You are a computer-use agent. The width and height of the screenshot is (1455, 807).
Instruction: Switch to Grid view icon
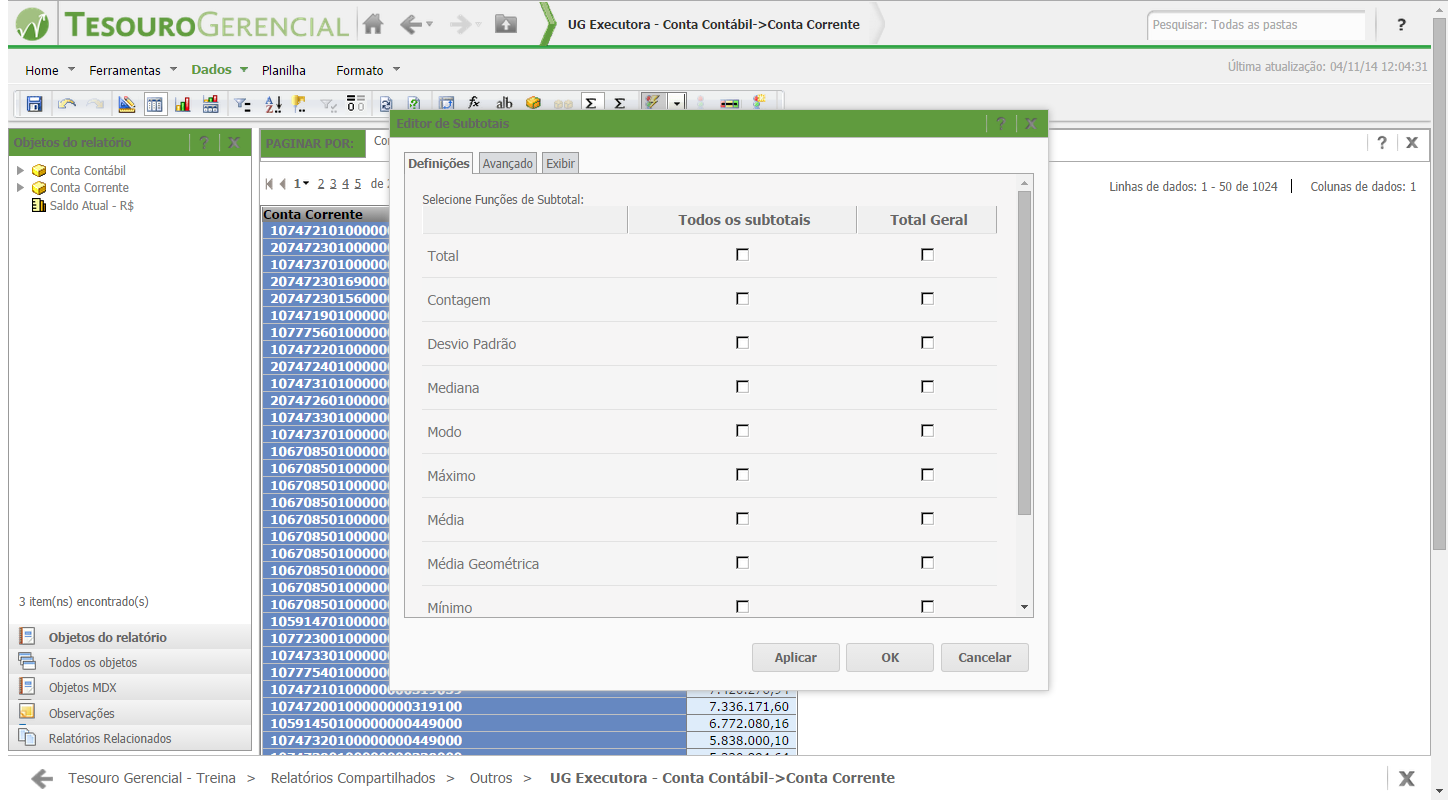tap(155, 103)
